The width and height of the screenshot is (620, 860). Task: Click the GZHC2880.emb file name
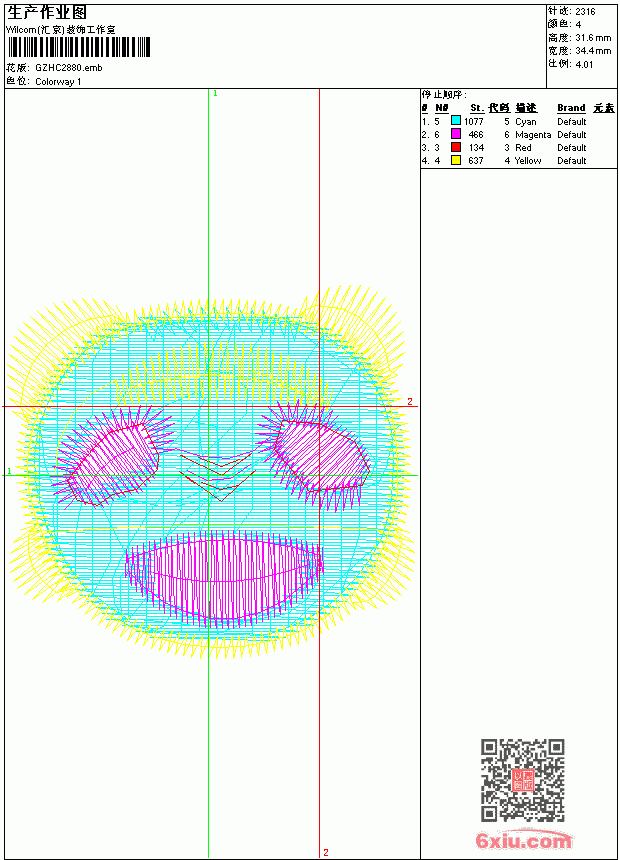click(x=69, y=68)
